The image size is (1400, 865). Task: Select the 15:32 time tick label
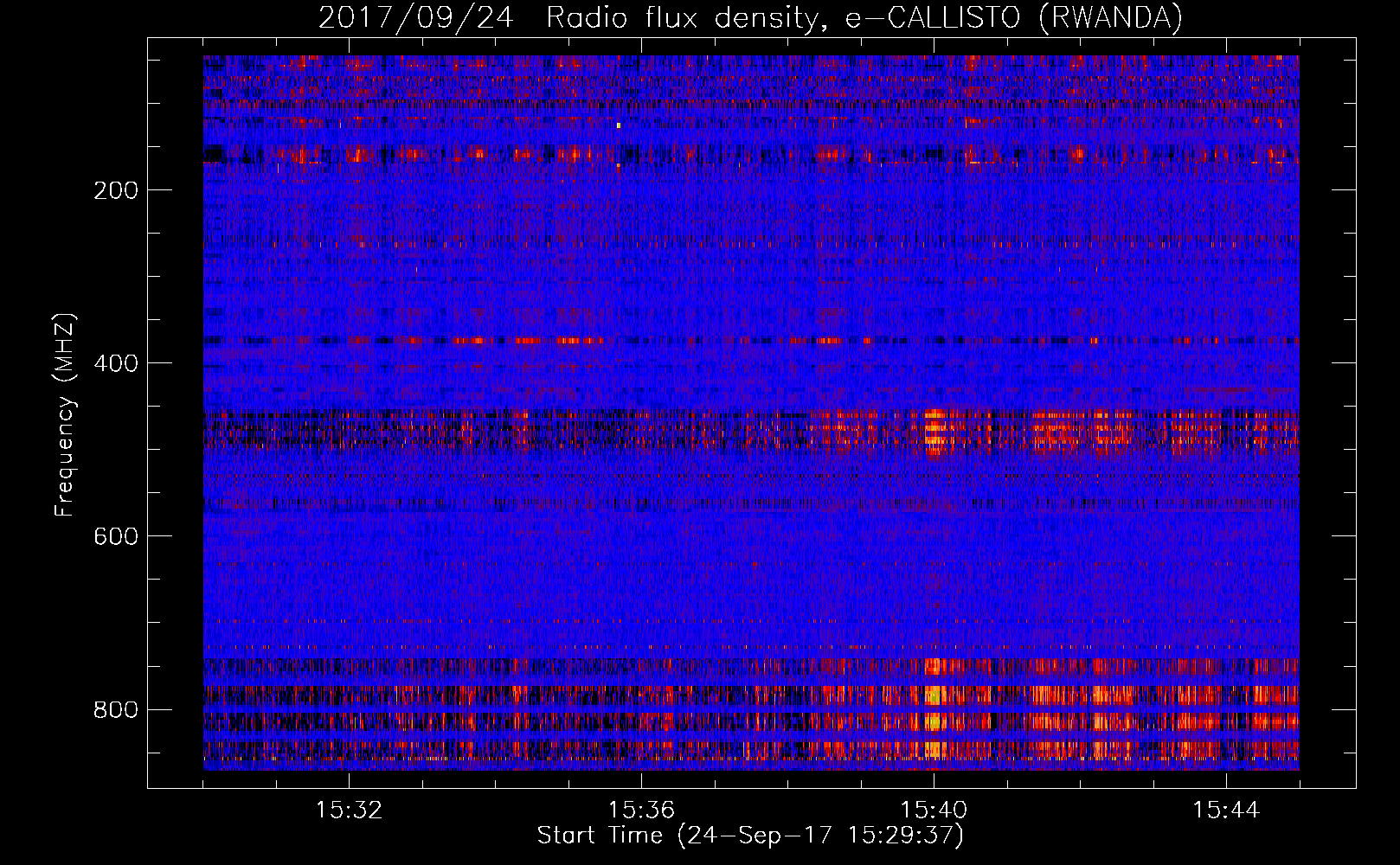pos(349,810)
